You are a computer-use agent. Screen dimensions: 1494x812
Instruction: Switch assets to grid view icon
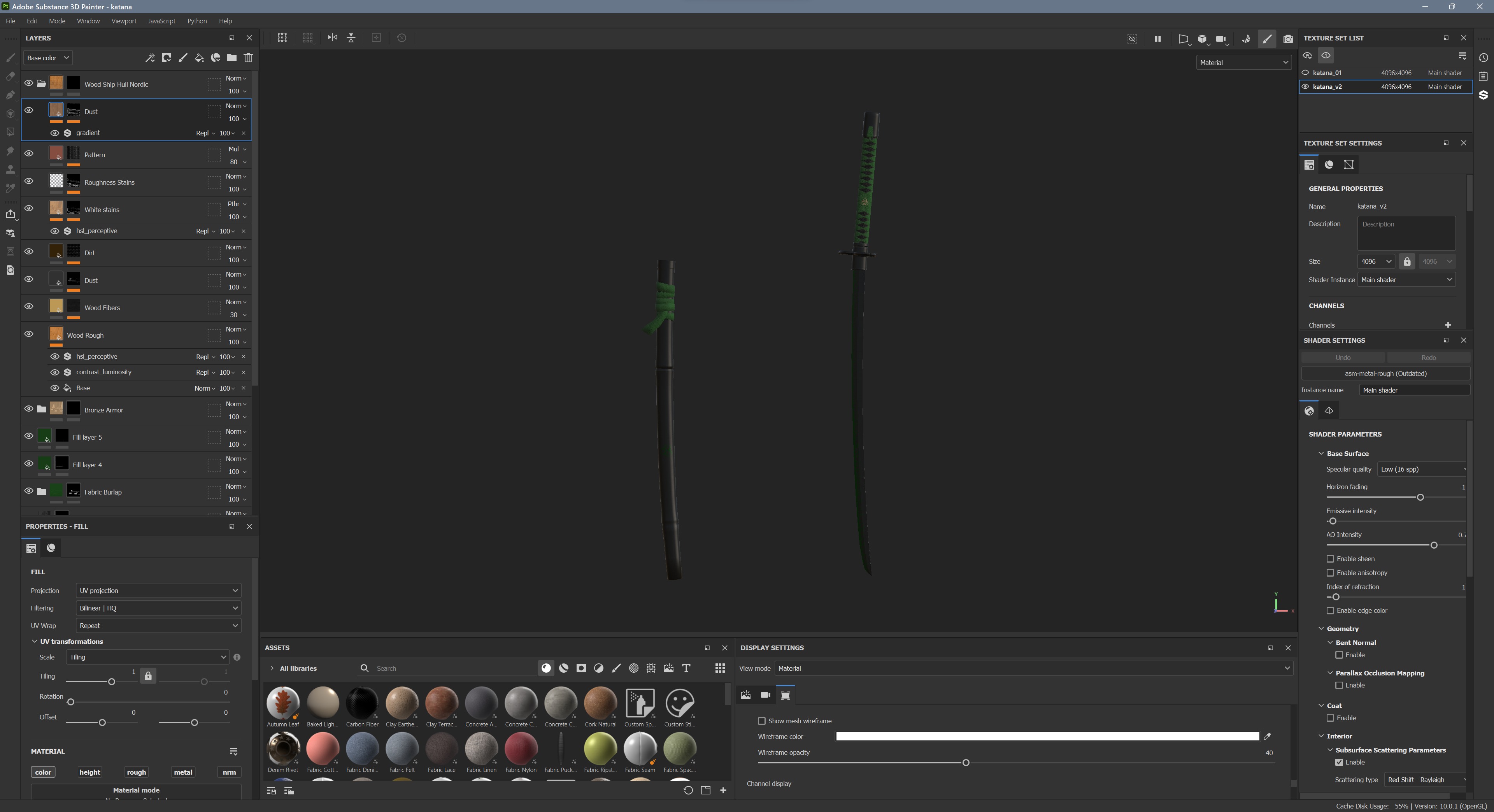[x=720, y=668]
